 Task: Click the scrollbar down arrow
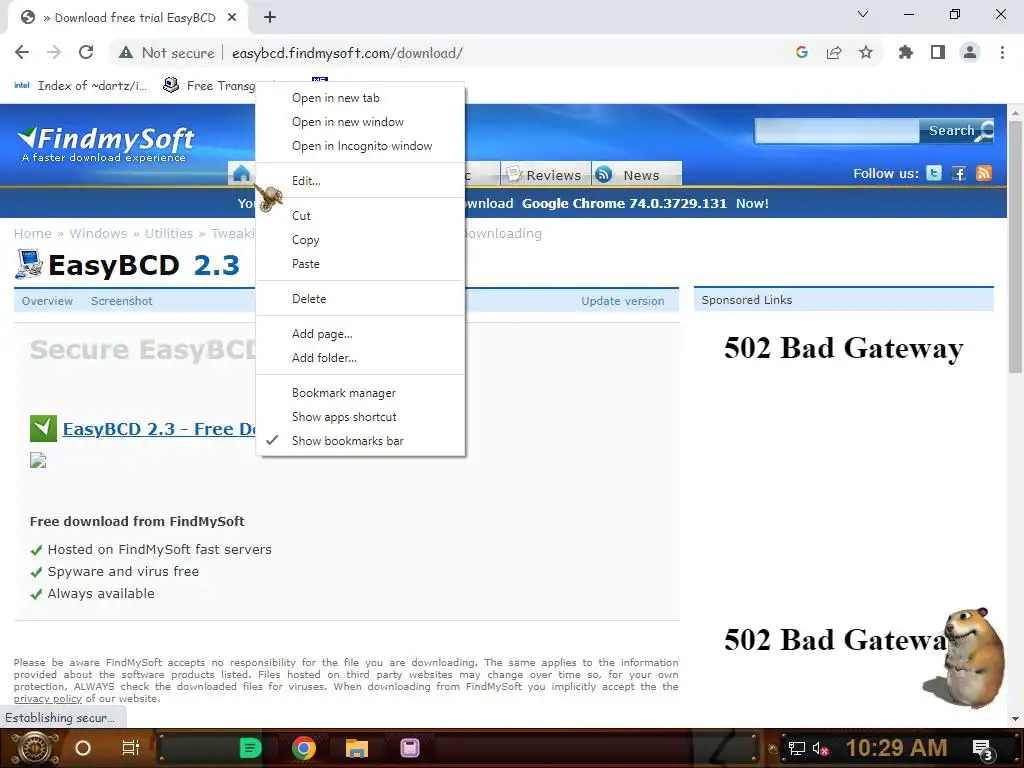(x=1015, y=719)
